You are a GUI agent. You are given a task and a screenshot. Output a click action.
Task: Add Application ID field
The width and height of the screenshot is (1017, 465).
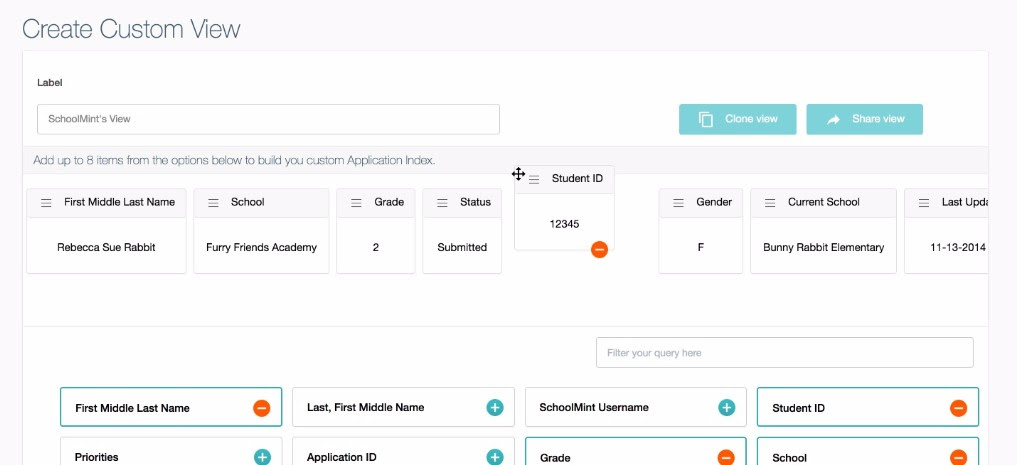tap(495, 457)
